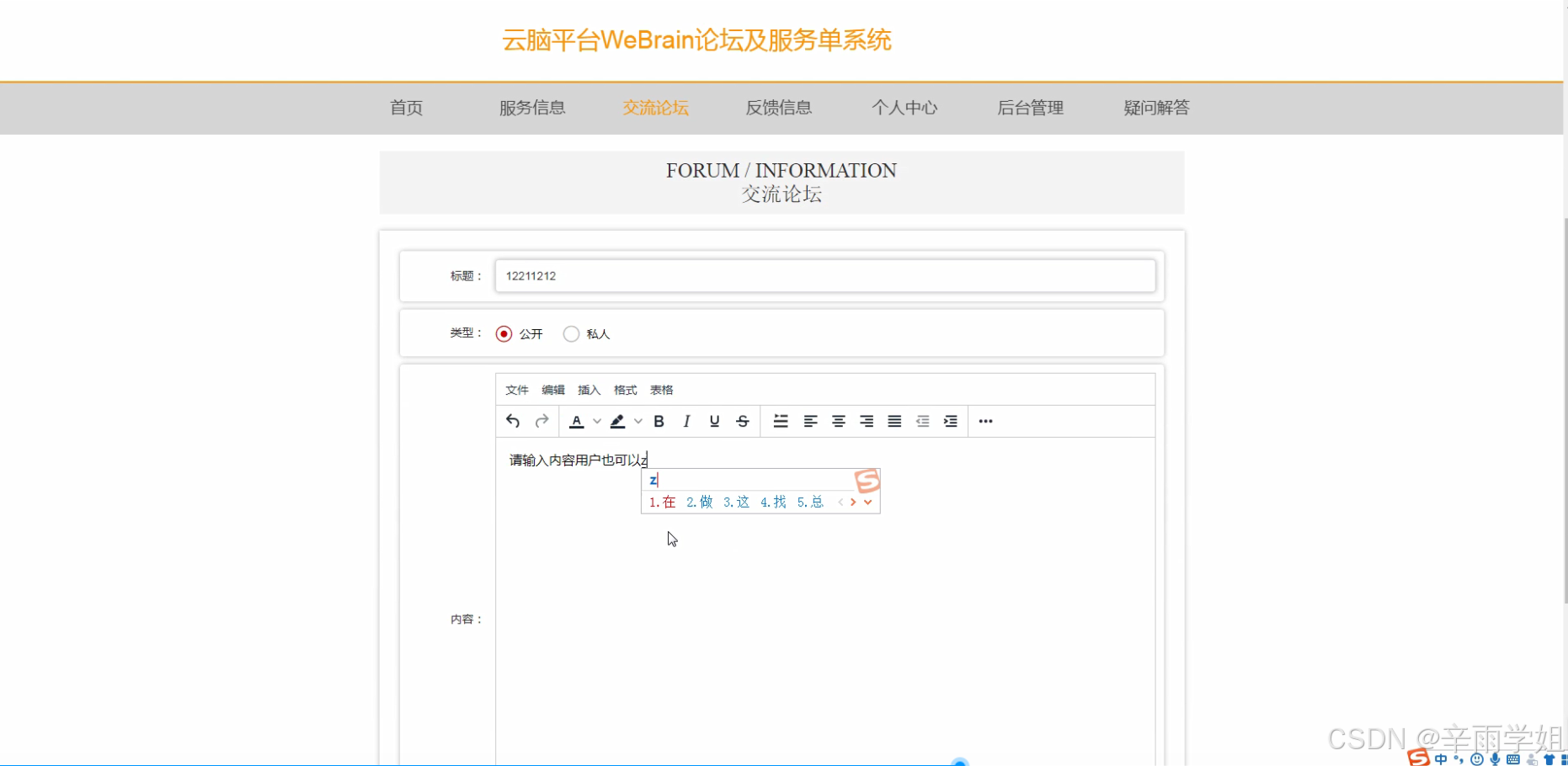
Task: Open the 表格 editor menu
Action: tap(661, 390)
